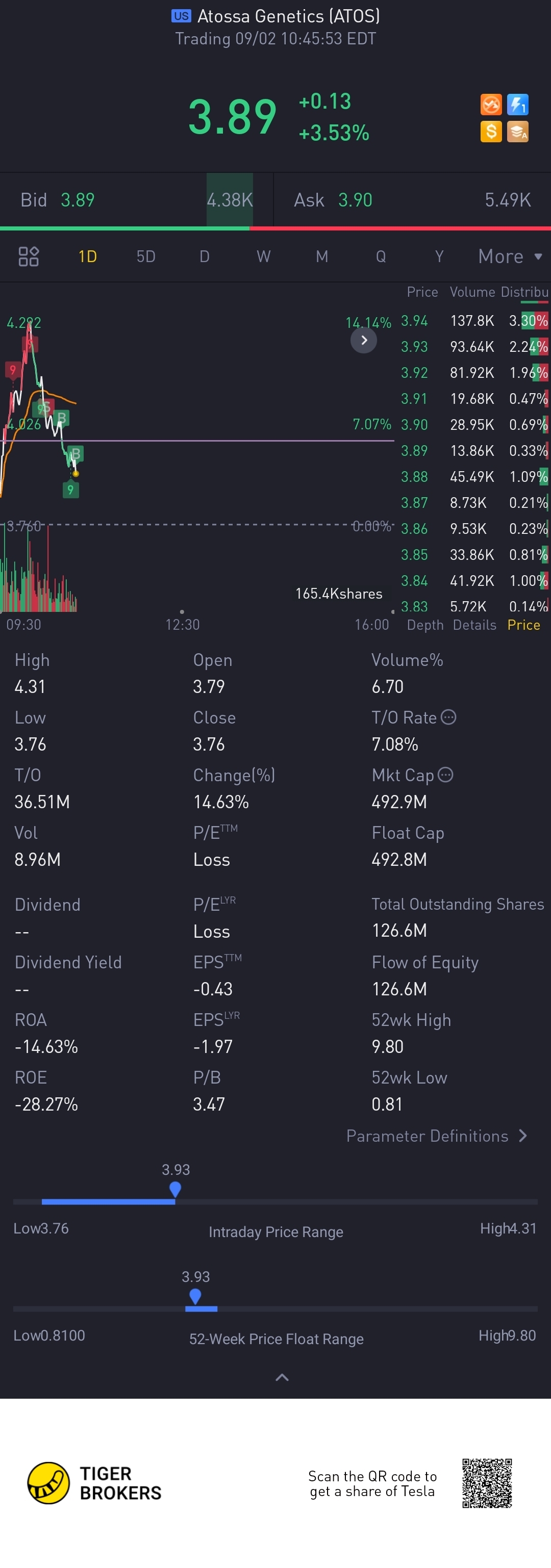Open info for Mkt Cap
Viewport: 551px width, 1568px height.
[x=446, y=774]
